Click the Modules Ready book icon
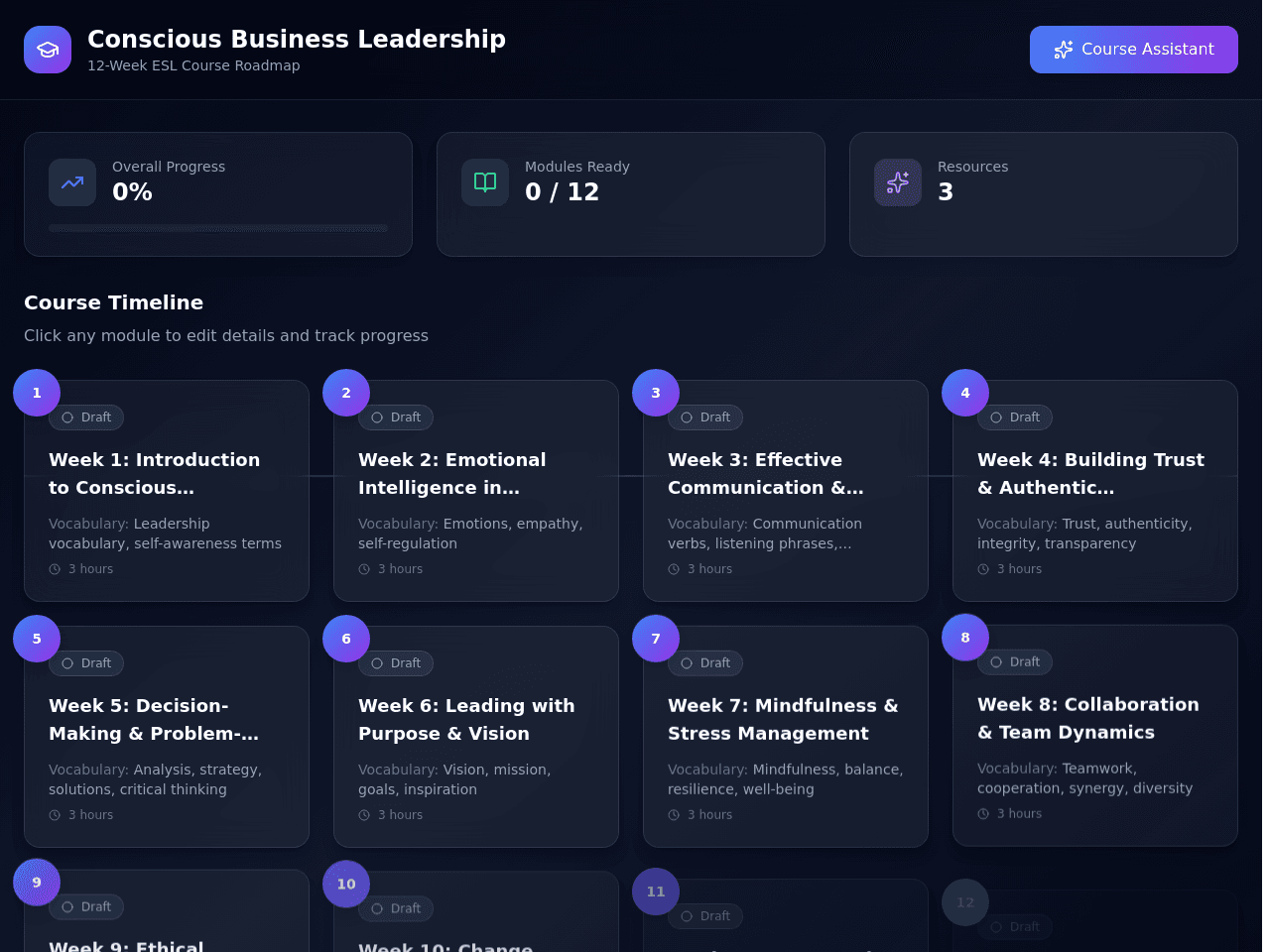The height and width of the screenshot is (952, 1270). coord(485,182)
